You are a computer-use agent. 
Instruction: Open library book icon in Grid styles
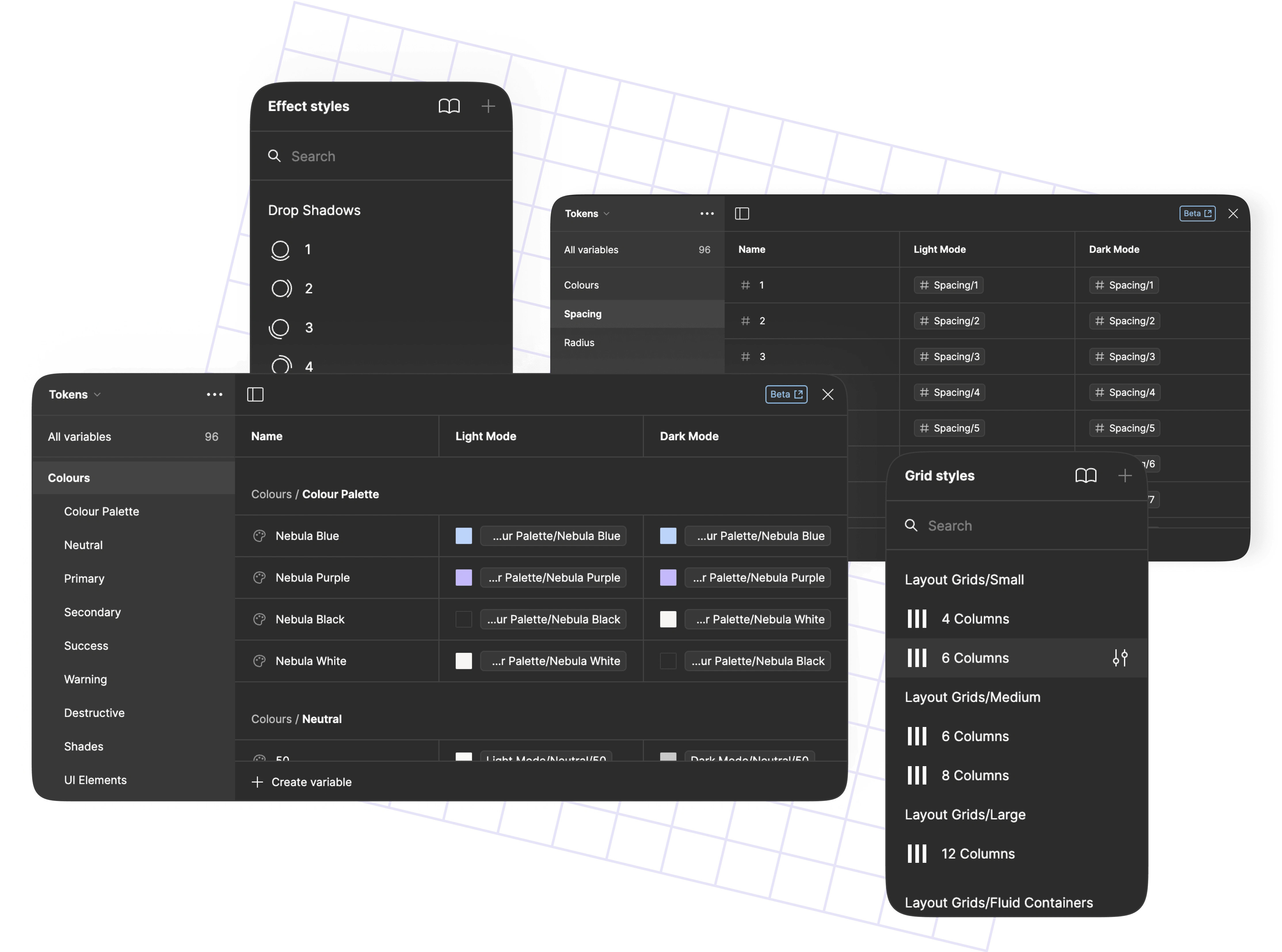coord(1085,475)
